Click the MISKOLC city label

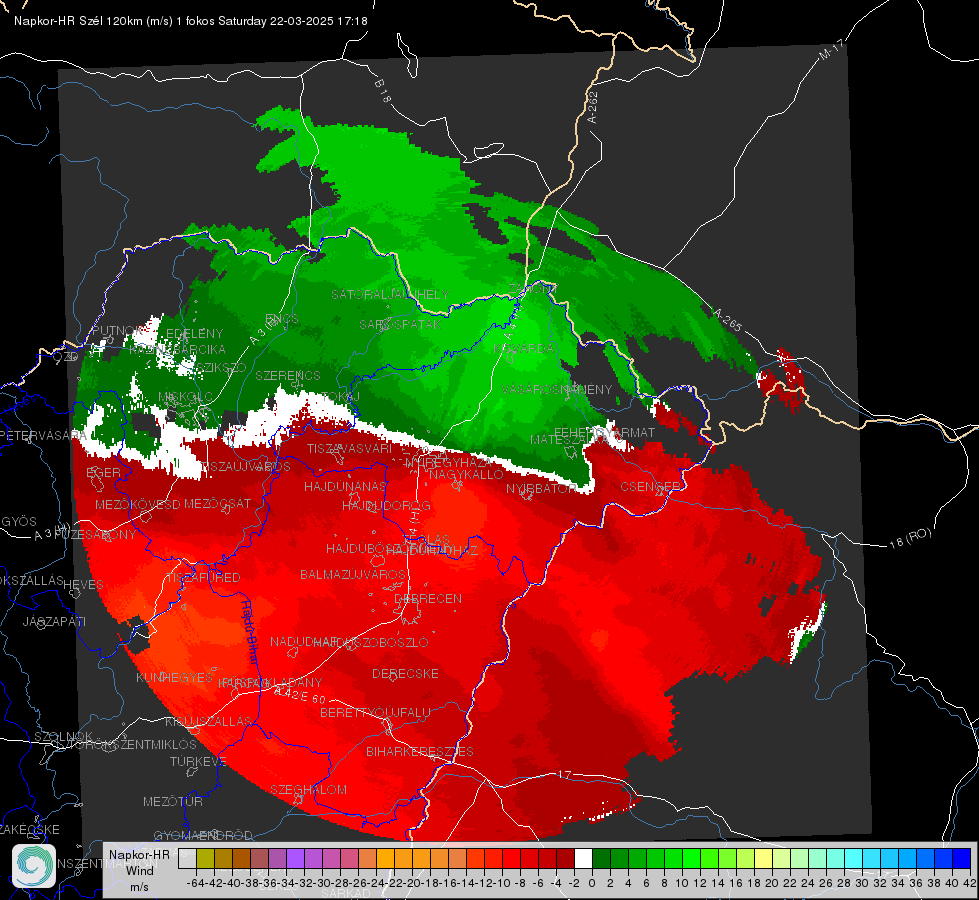pos(185,397)
